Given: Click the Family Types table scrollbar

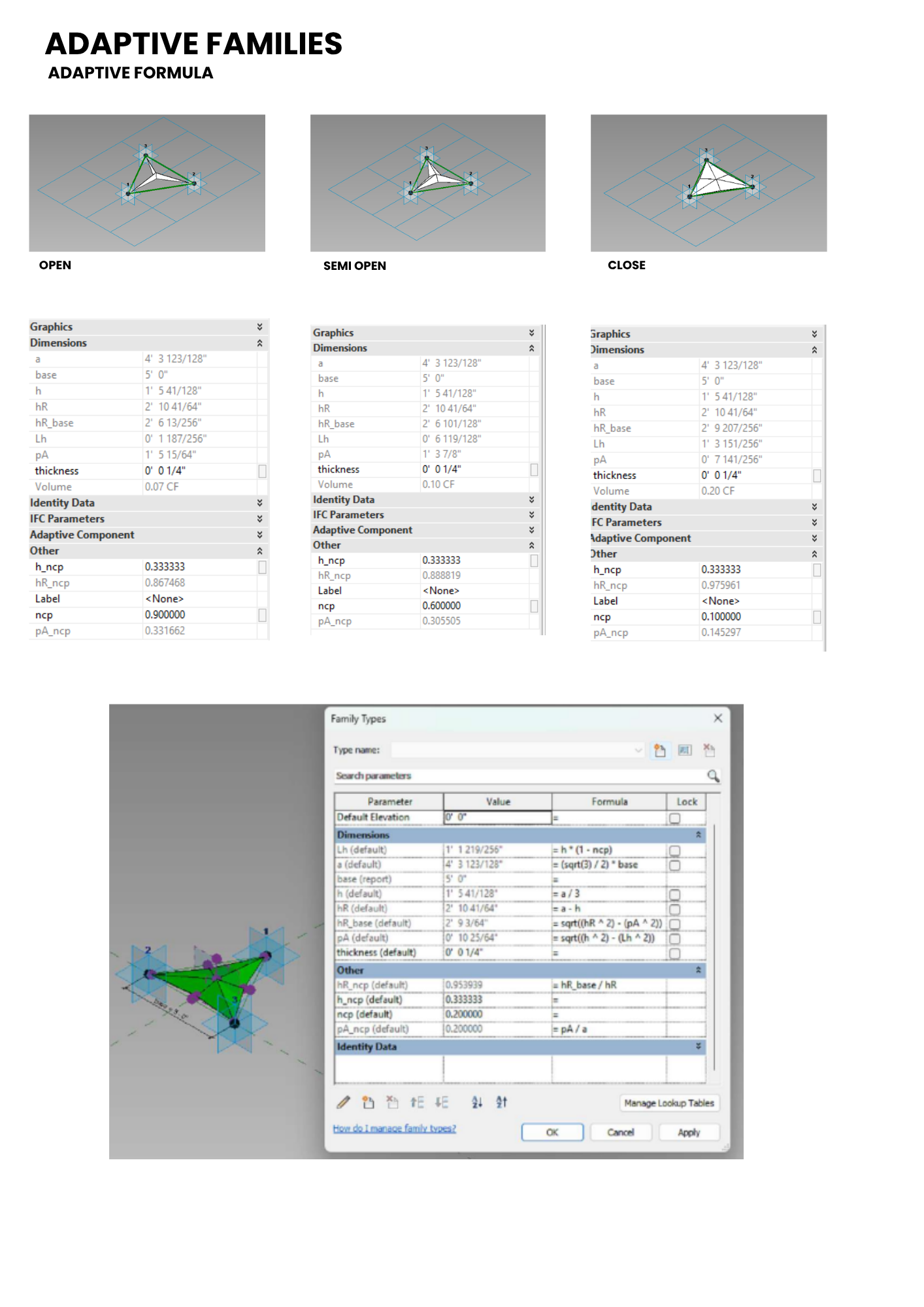Looking at the screenshot, I should point(714,948).
